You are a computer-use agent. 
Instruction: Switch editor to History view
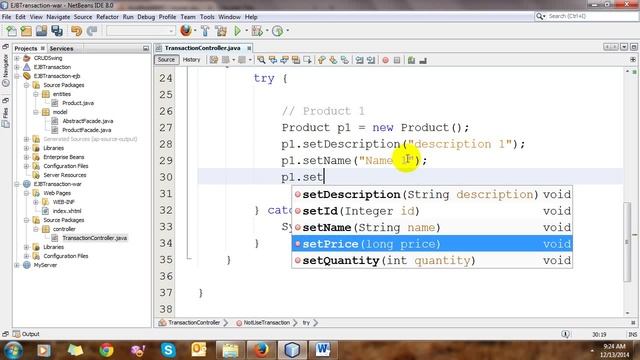[191, 60]
